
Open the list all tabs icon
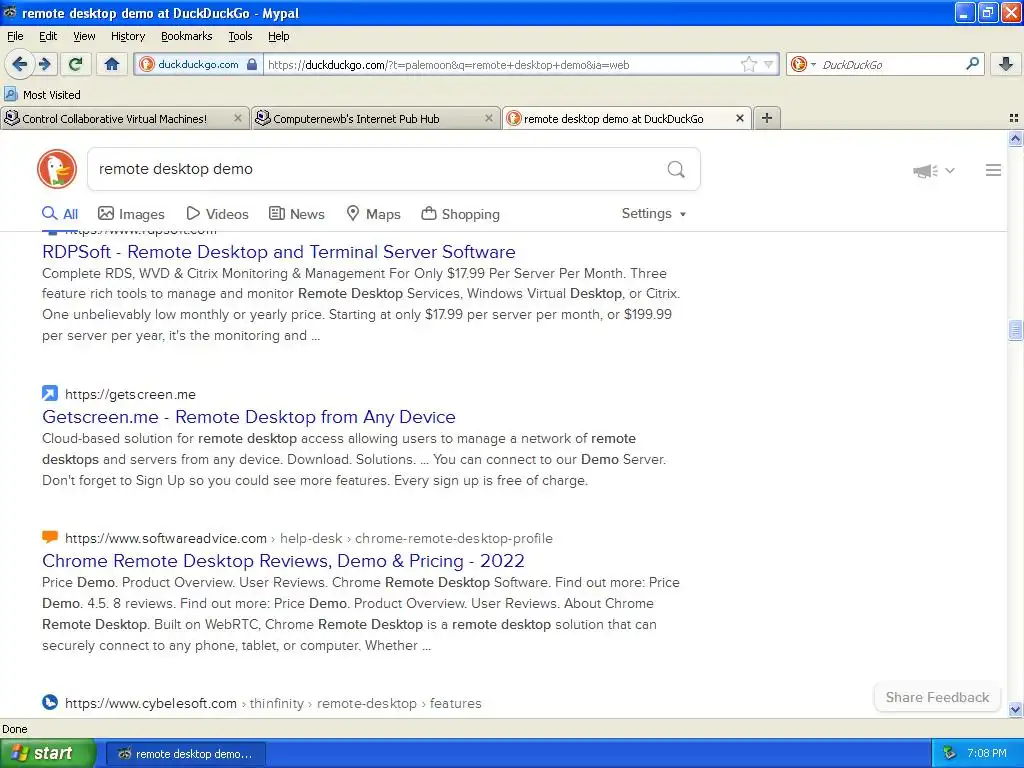click(x=1014, y=118)
